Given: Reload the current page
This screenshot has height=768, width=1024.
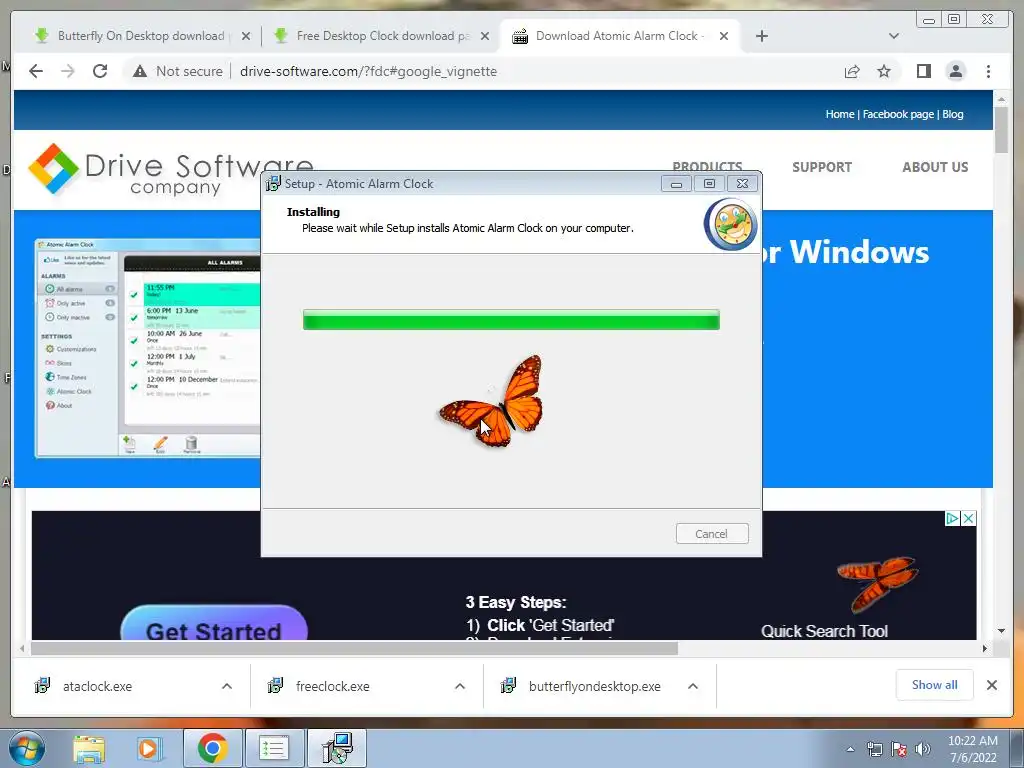Looking at the screenshot, I should coord(100,71).
